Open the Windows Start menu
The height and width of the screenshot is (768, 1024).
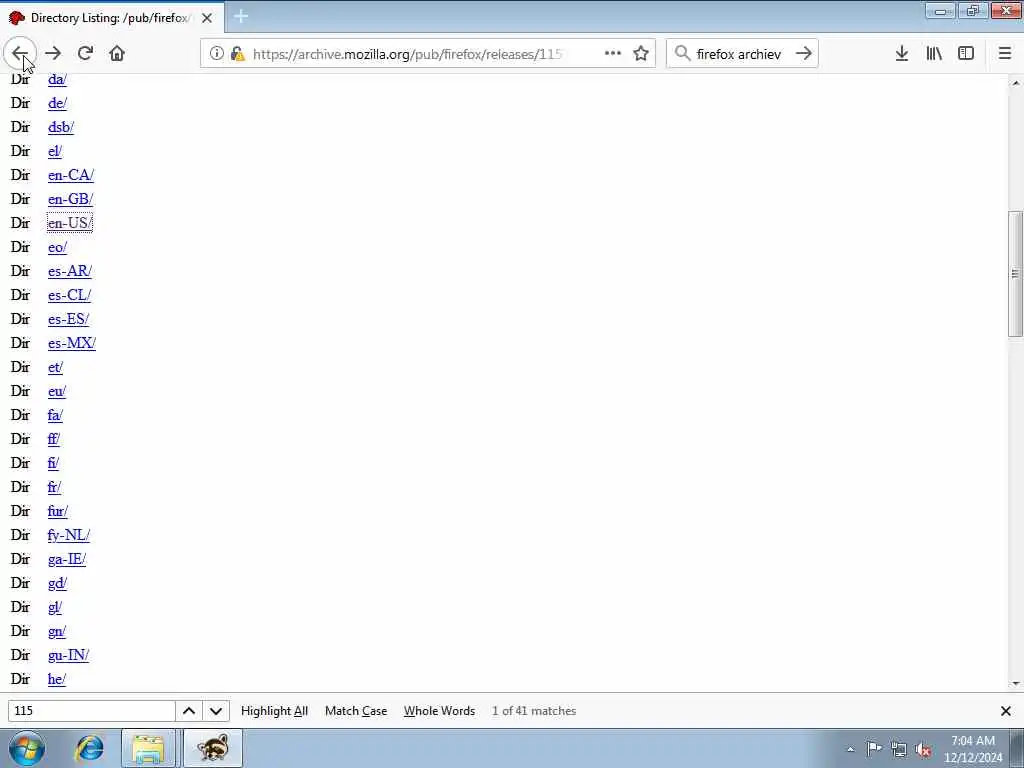pyautogui.click(x=27, y=748)
